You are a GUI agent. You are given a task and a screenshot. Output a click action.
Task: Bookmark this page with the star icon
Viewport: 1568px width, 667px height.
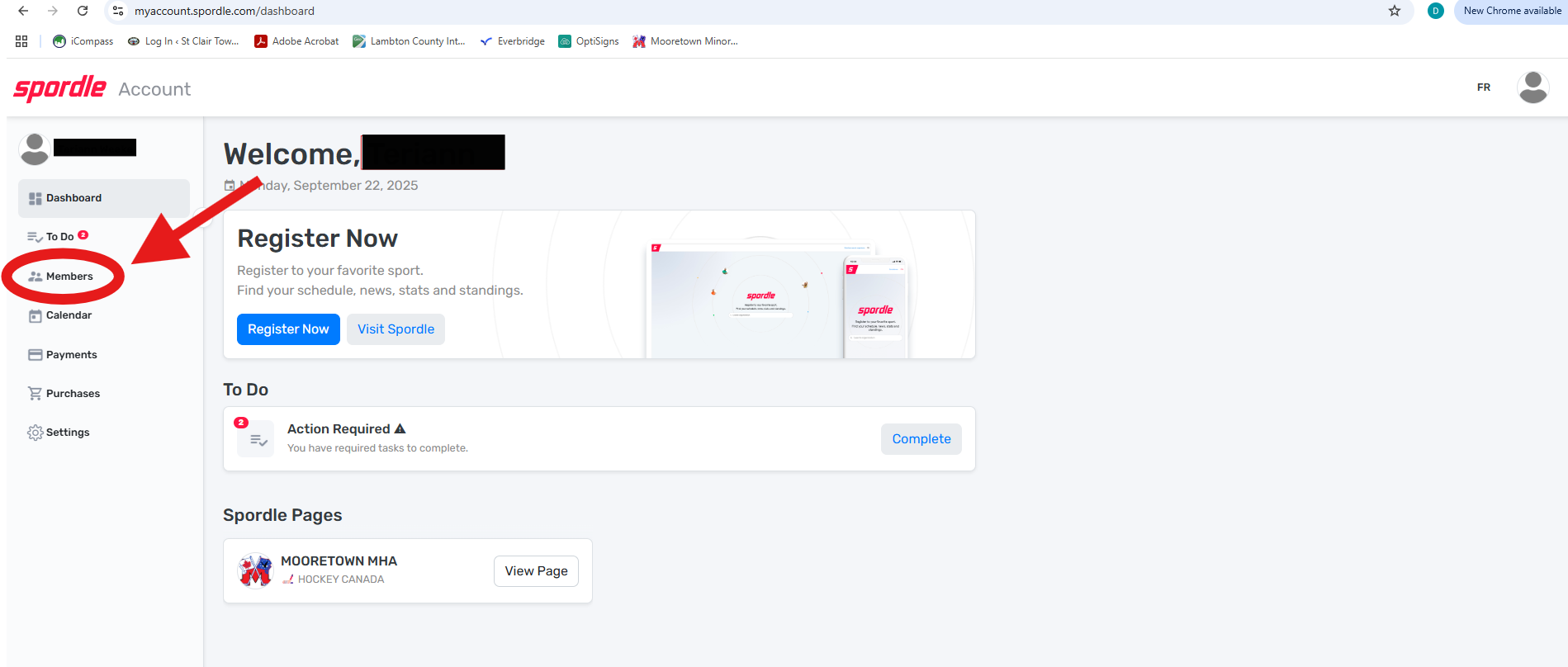coord(1395,11)
